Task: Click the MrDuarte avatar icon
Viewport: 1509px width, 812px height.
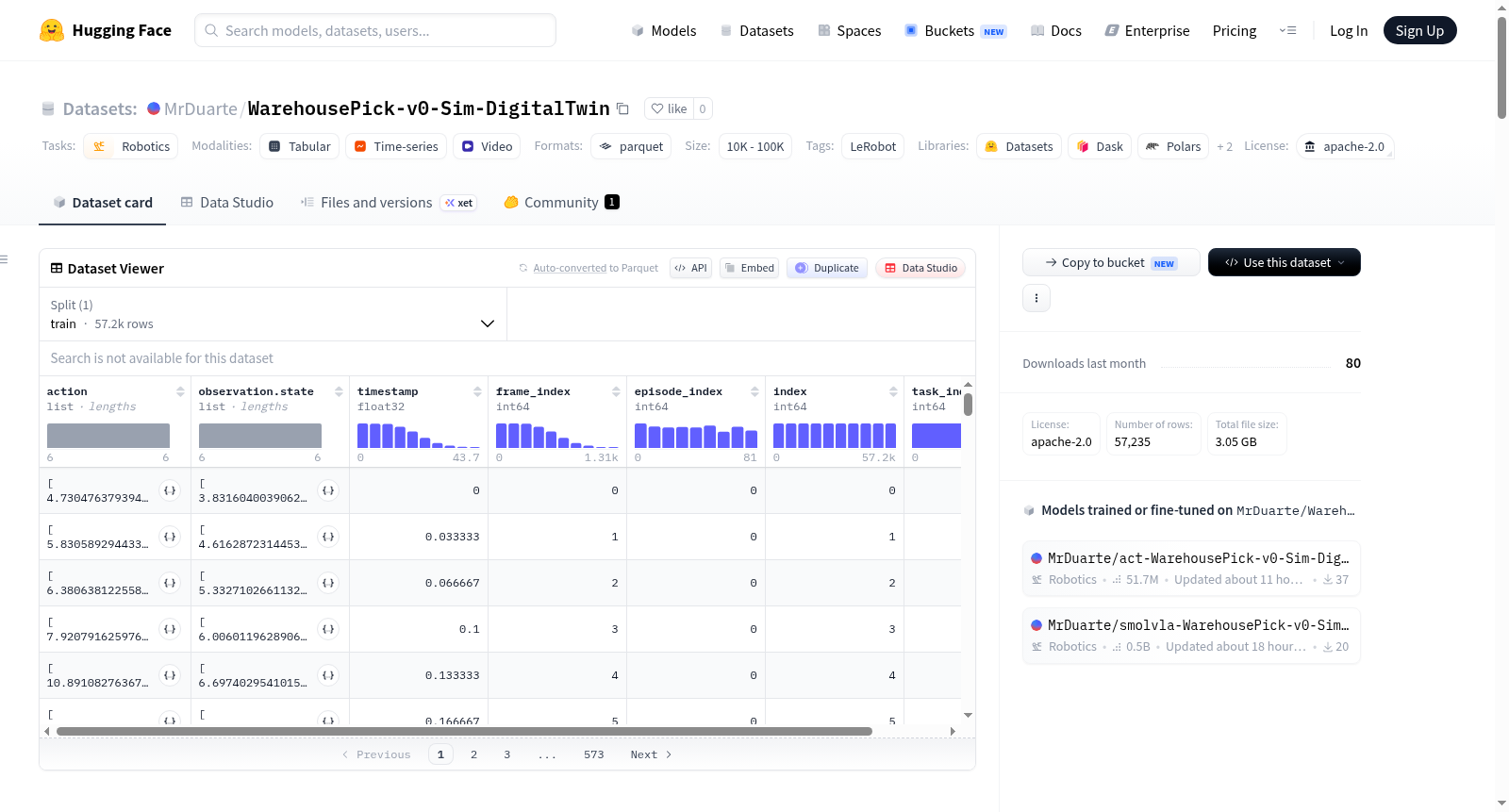Action: (154, 108)
